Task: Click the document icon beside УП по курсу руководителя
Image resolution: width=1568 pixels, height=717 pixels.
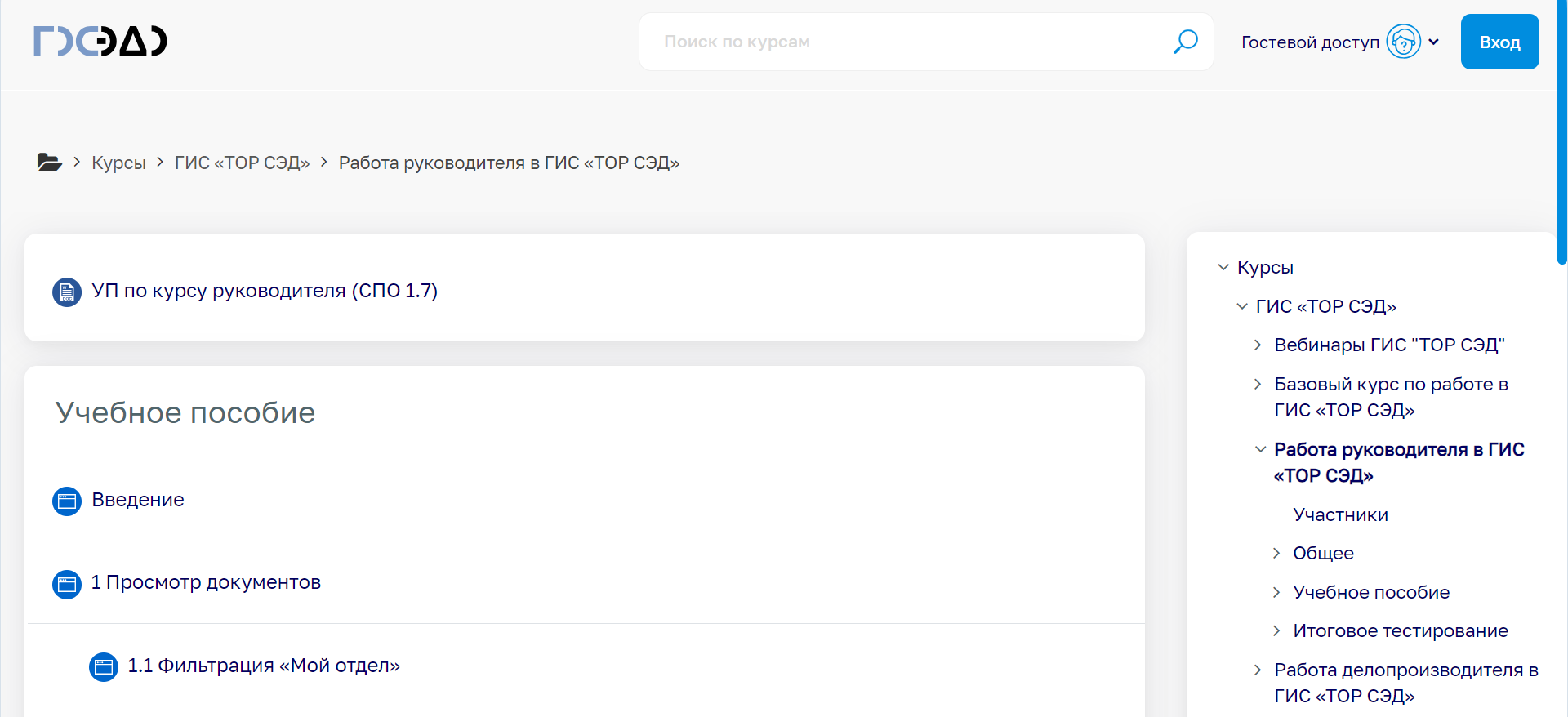Action: [x=67, y=292]
